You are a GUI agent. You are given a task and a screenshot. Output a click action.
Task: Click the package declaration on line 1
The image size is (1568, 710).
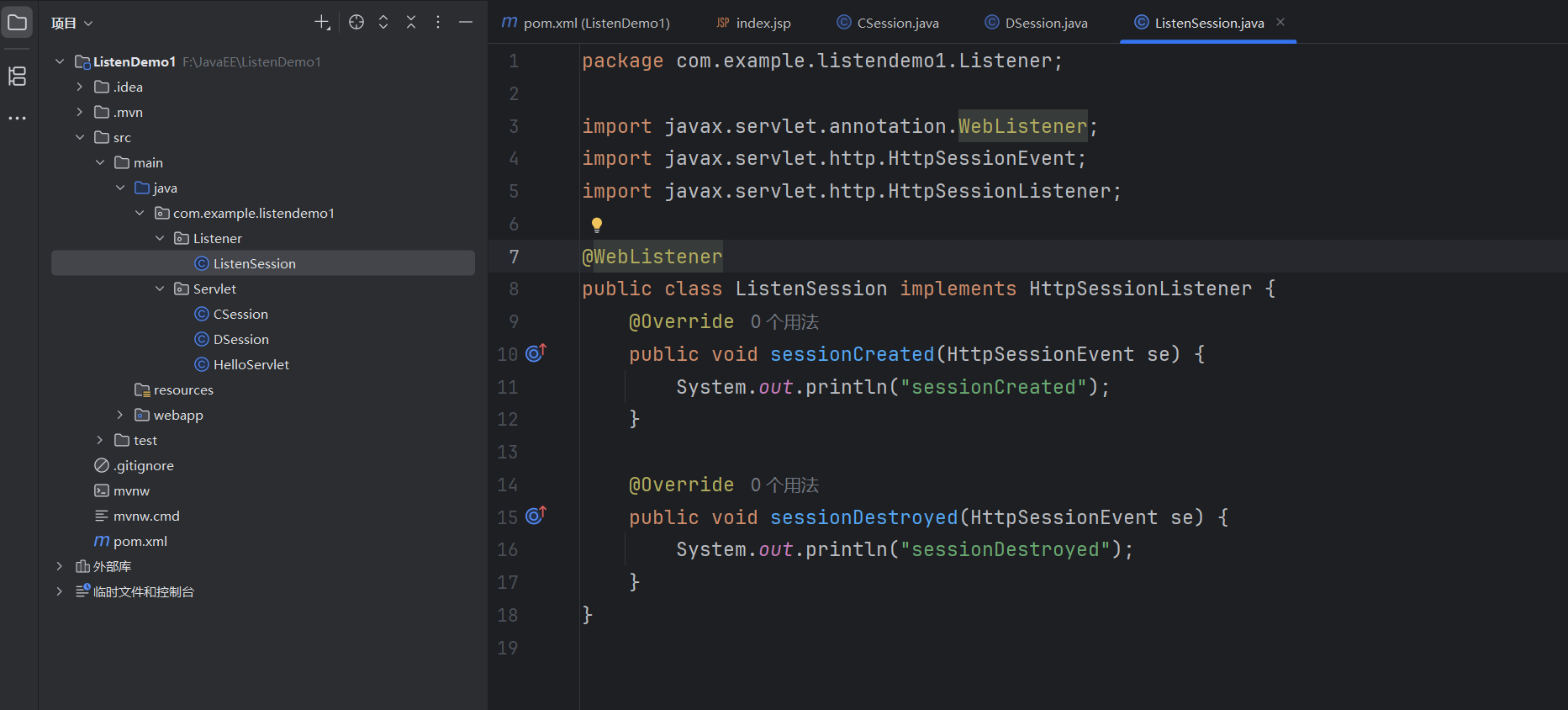coord(822,61)
